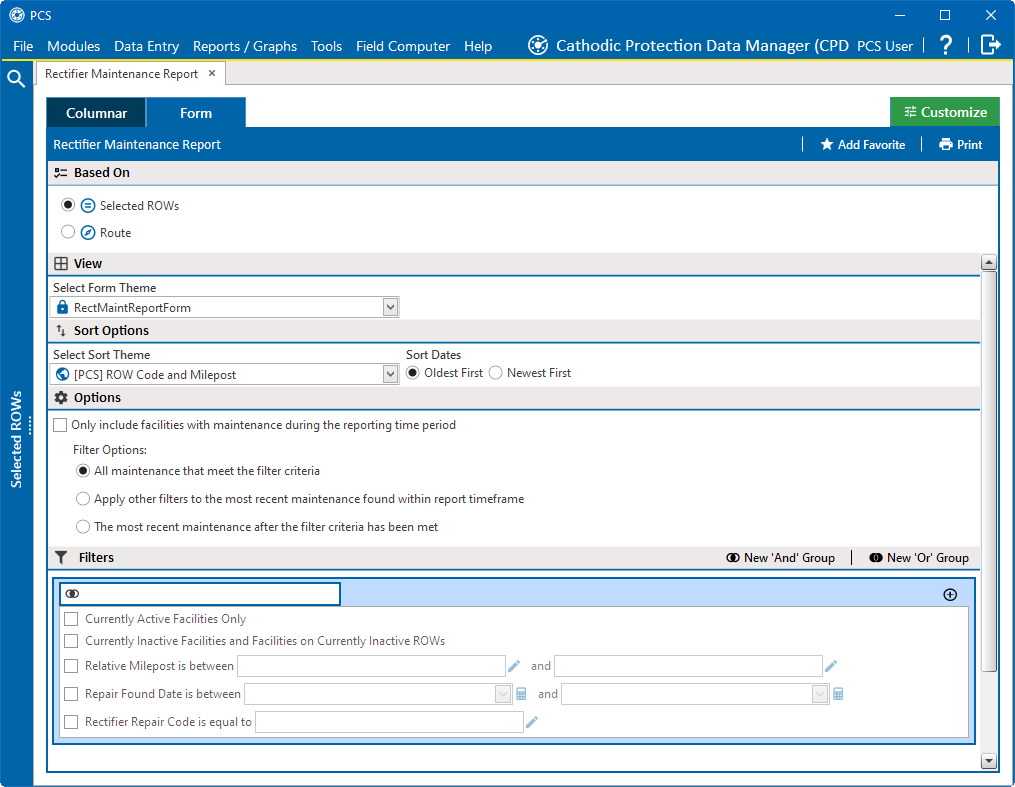Click the scrollbar down arrow
Image resolution: width=1015 pixels, height=787 pixels.
pyautogui.click(x=988, y=761)
